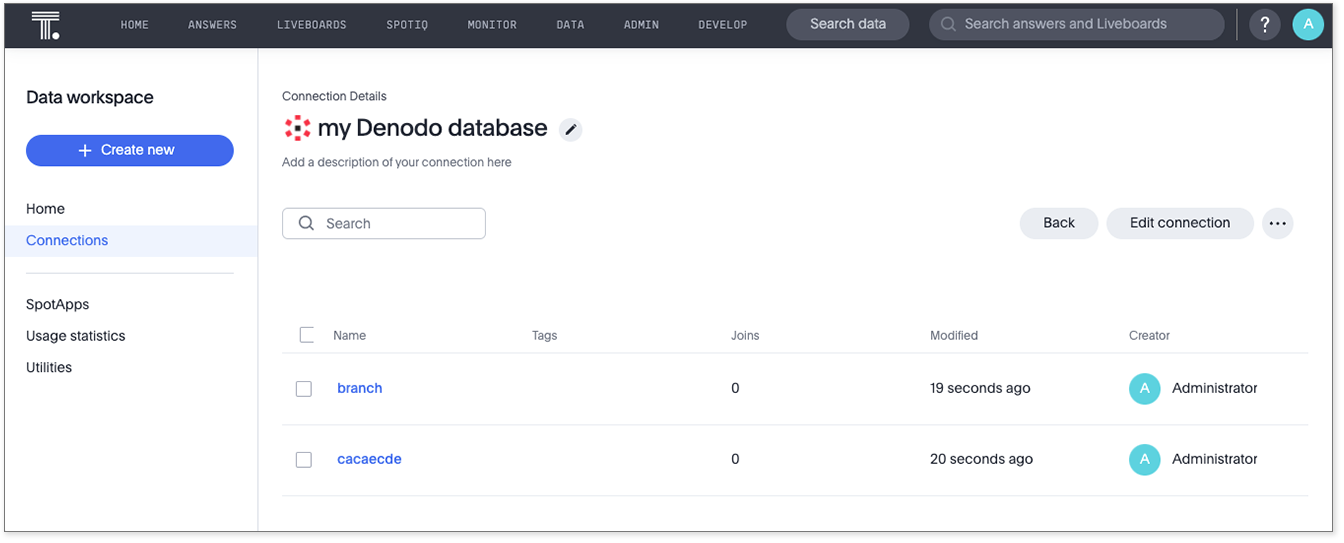Viewport: 1344px width, 543px height.
Task: Go to the Liveboards tab
Action: pyautogui.click(x=311, y=25)
